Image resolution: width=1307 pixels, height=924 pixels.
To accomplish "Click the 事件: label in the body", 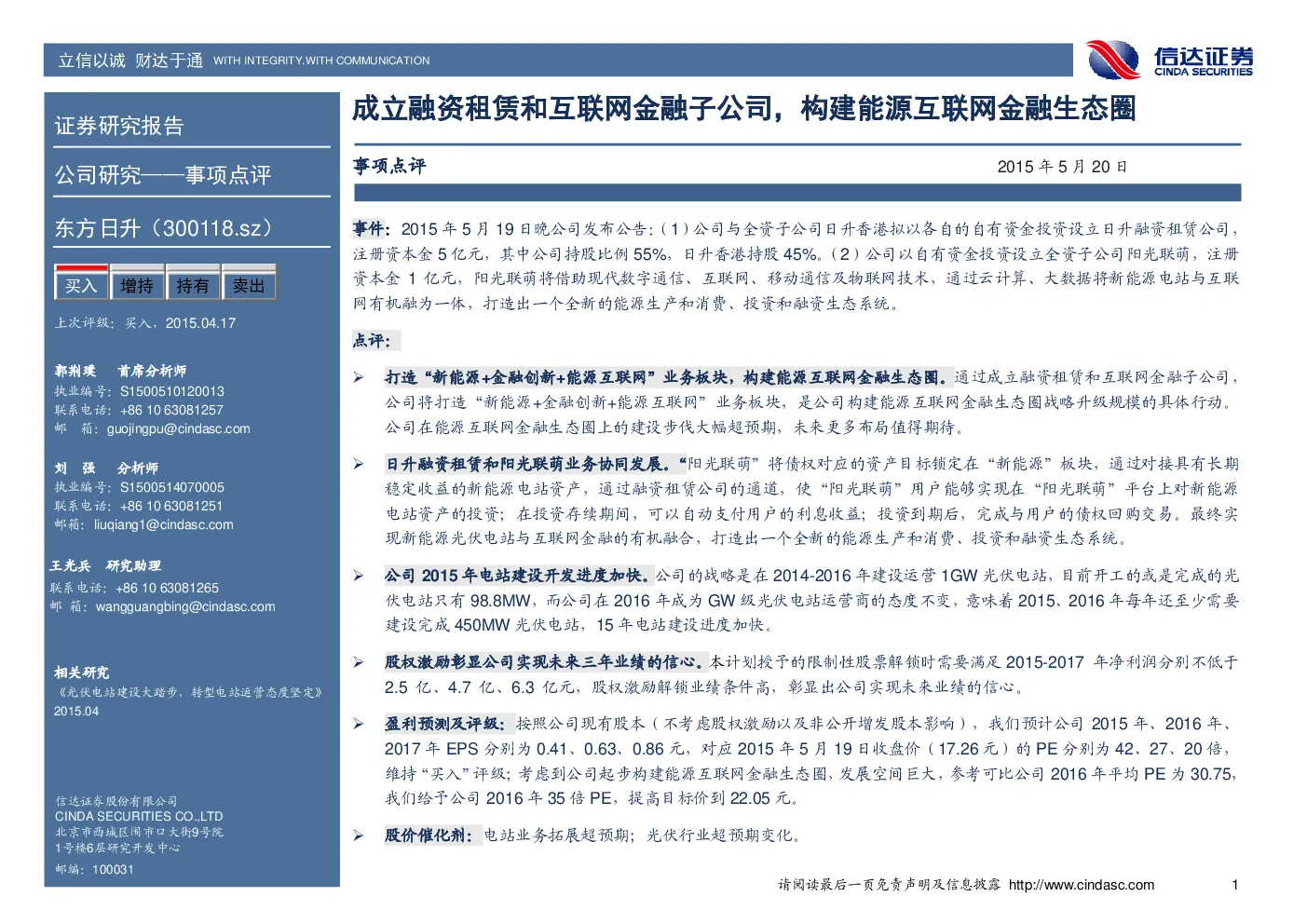I will click(x=370, y=228).
